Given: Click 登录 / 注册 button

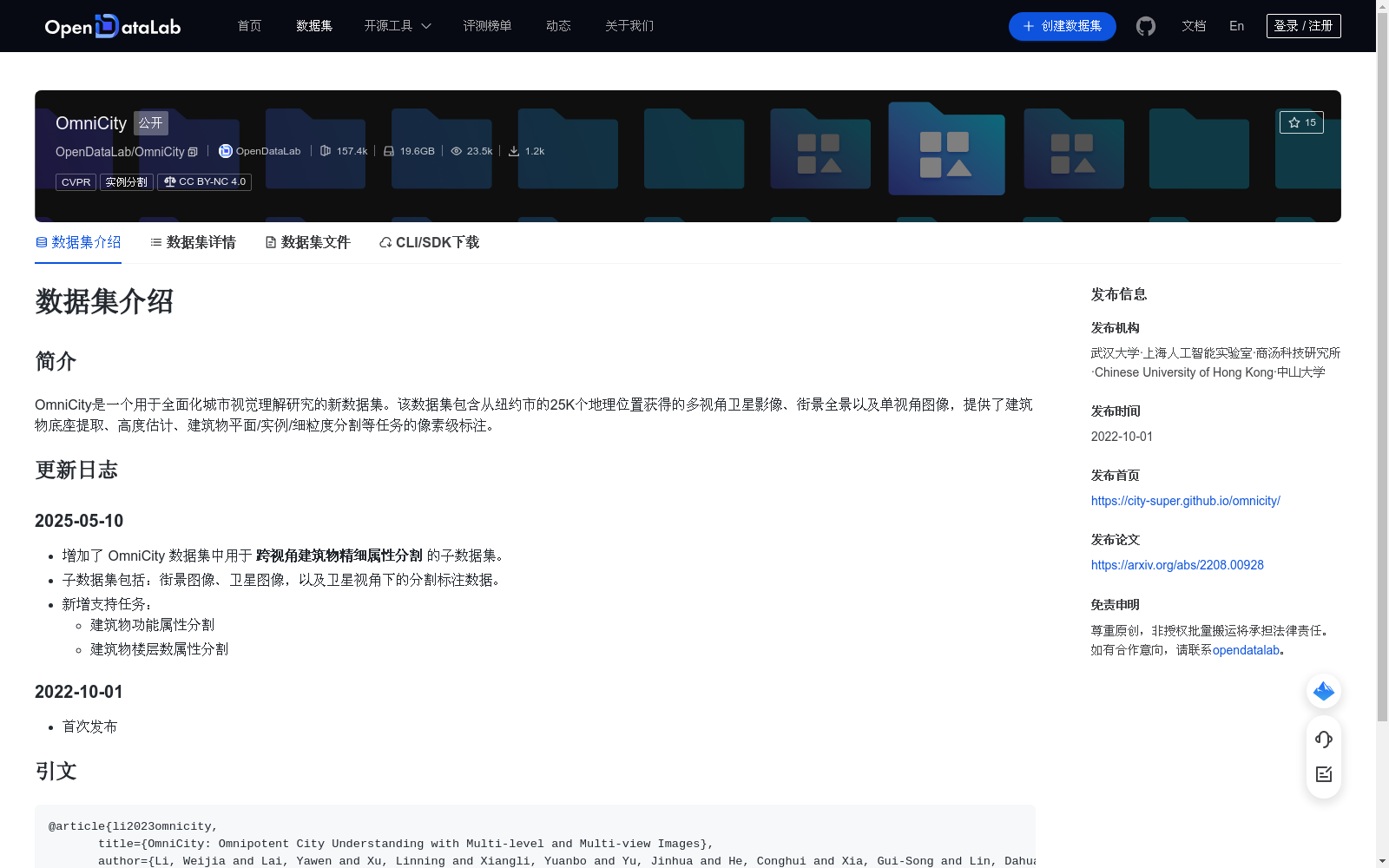Looking at the screenshot, I should (1303, 26).
